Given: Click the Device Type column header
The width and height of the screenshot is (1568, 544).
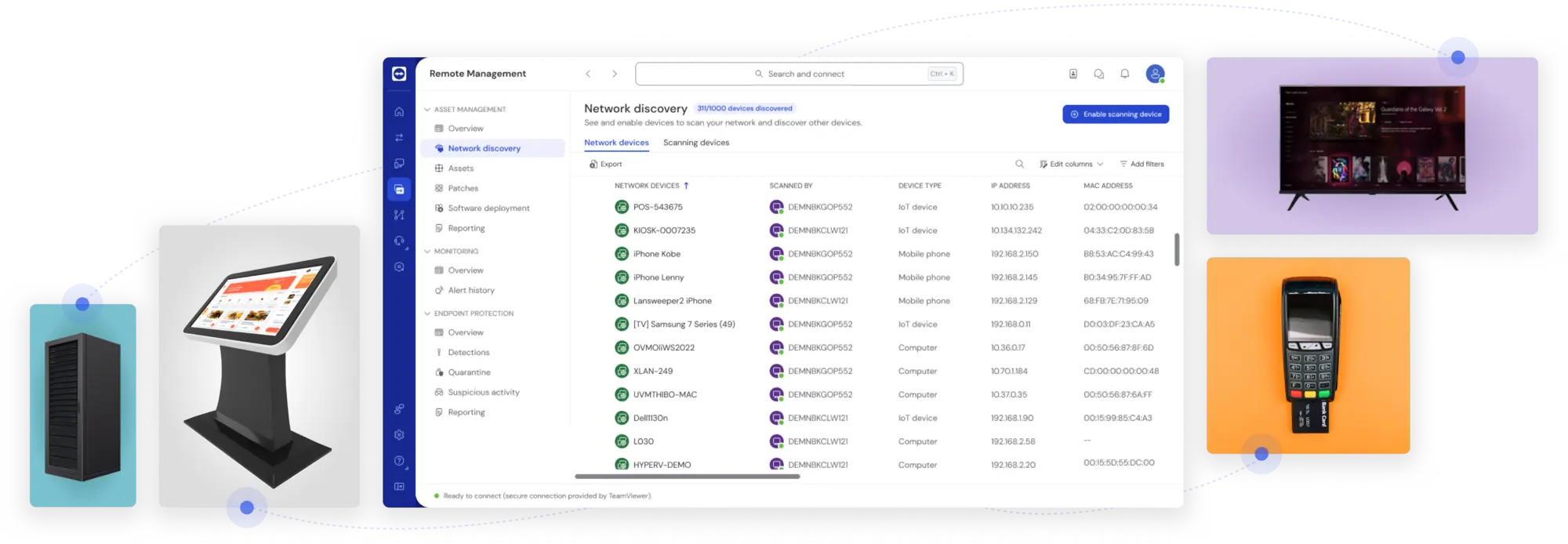Looking at the screenshot, I should (920, 186).
